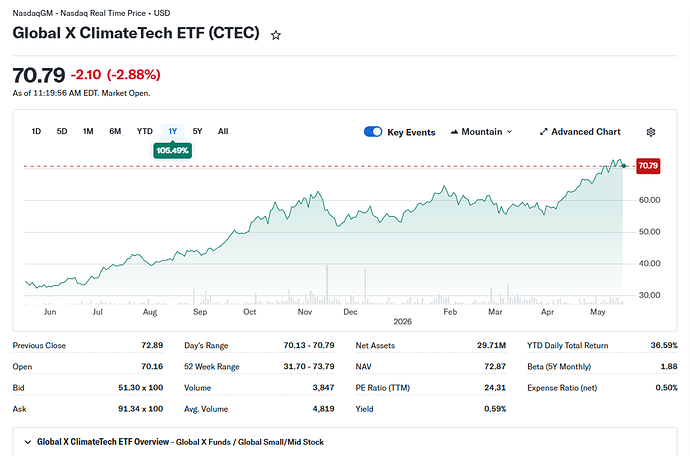Select the 1D time range tab
Image resolution: width=690 pixels, height=456 pixels.
[36, 131]
